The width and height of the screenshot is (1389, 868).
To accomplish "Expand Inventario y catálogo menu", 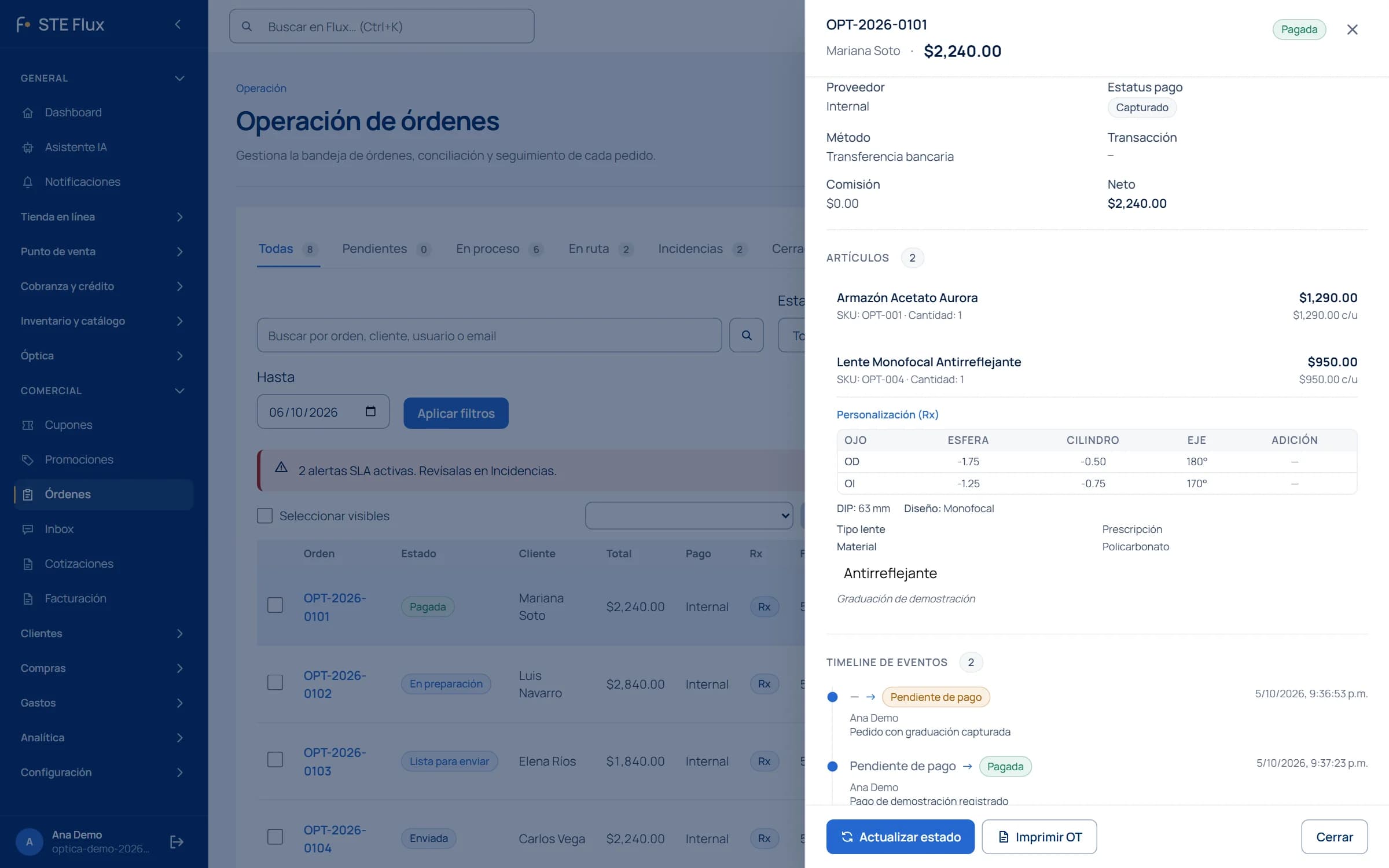I will (x=104, y=321).
